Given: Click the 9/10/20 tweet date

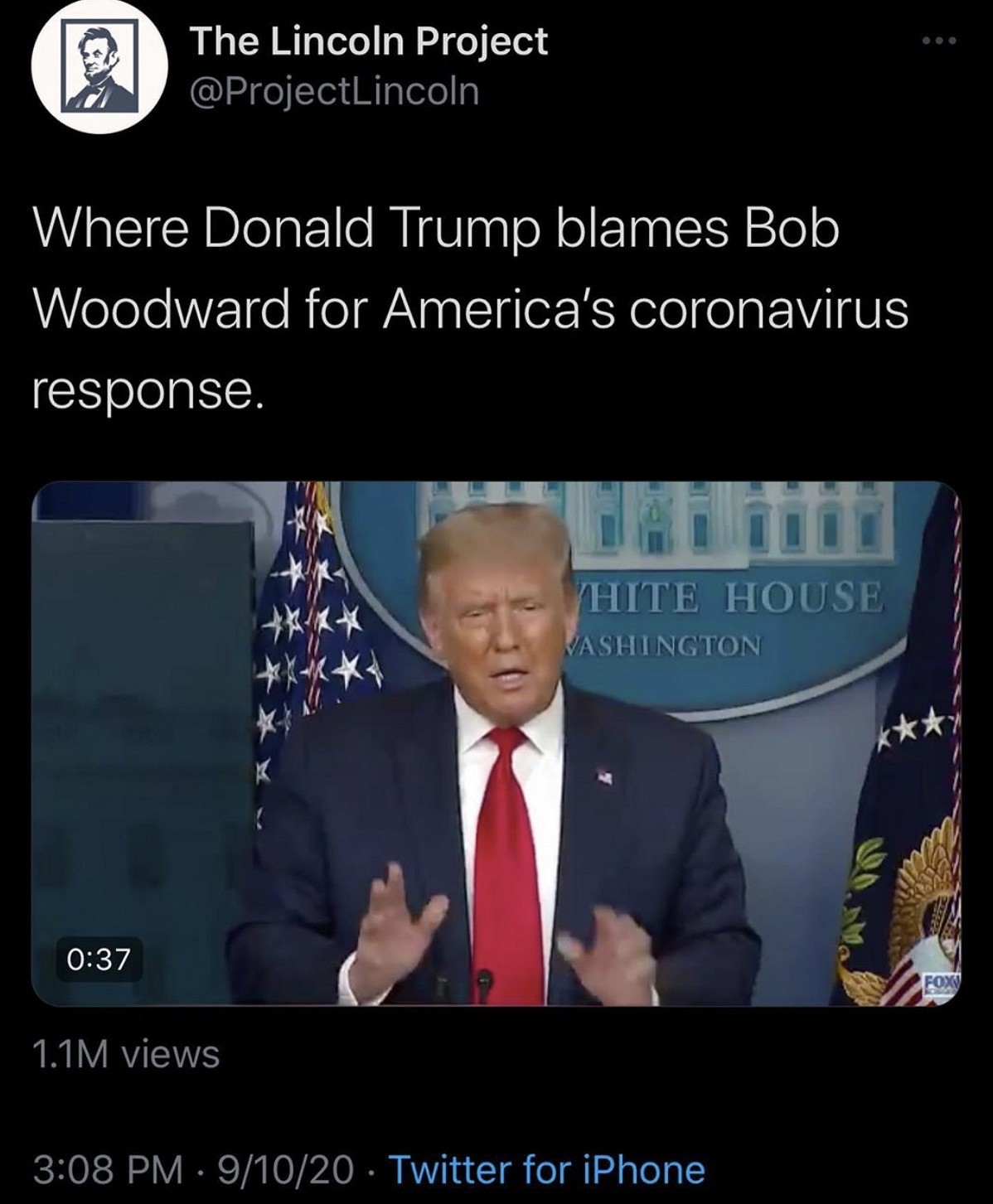Looking at the screenshot, I should pos(285,1168).
